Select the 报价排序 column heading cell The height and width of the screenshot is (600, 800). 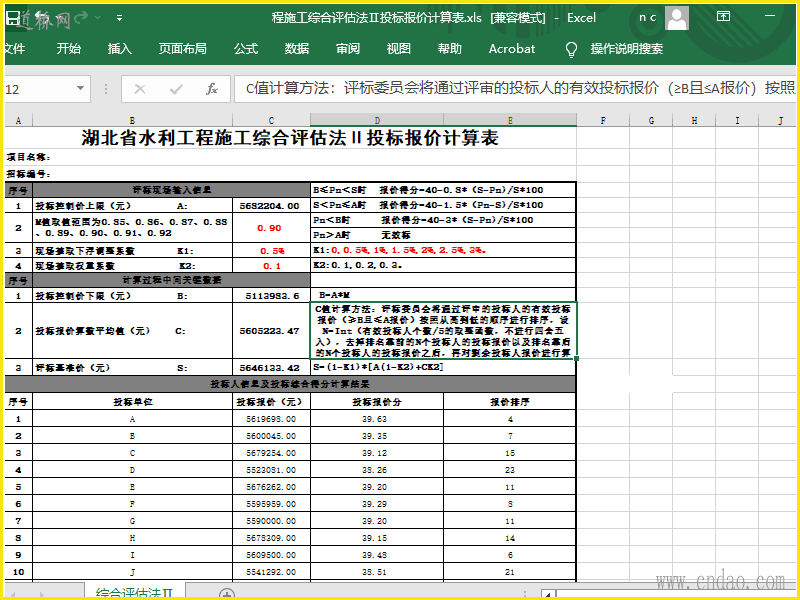510,402
